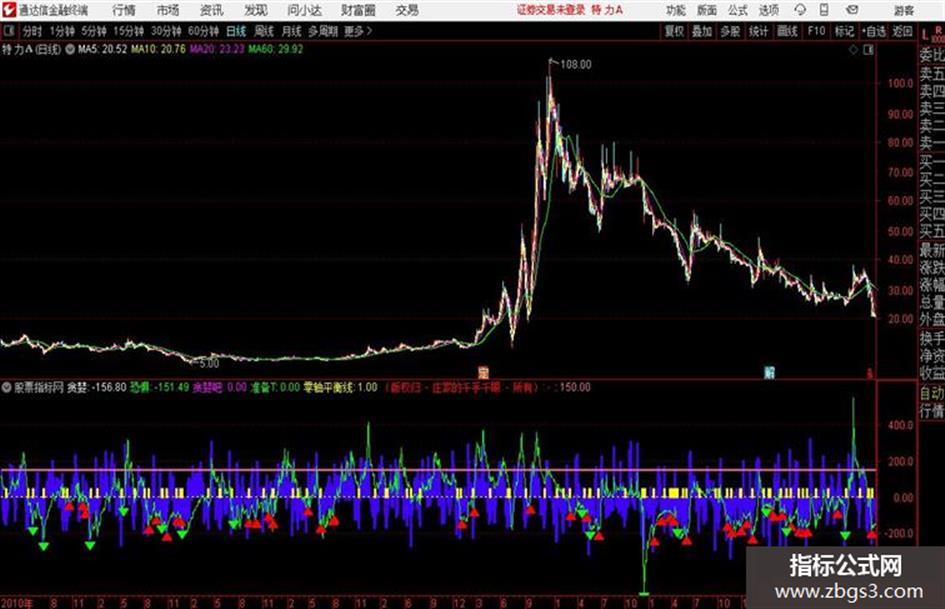
Task: Click the diamond icon at the chart's top right
Action: (853, 50)
